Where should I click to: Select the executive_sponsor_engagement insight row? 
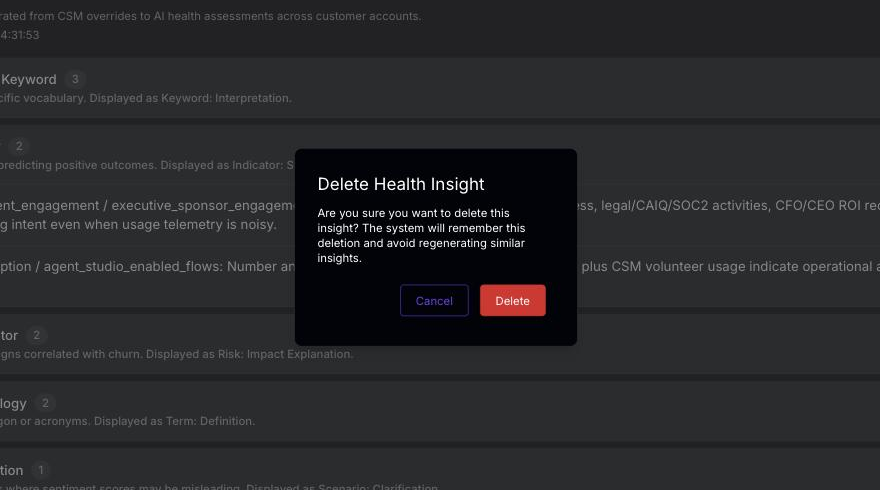(440, 215)
